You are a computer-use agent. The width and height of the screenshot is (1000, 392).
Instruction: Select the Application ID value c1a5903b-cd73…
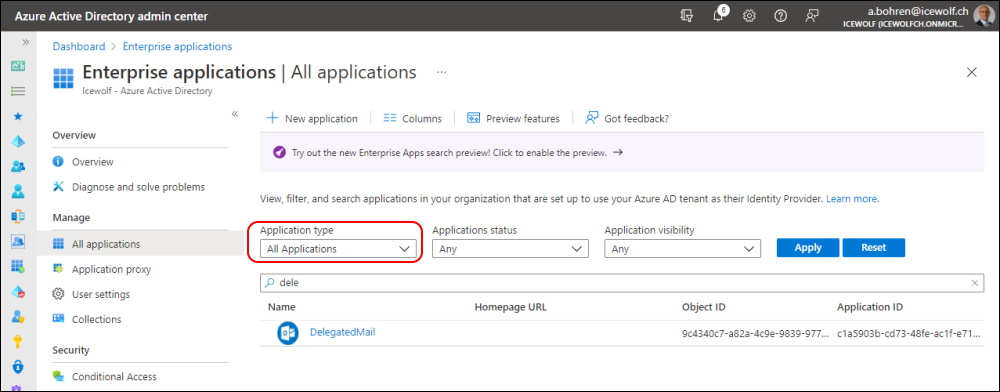[910, 334]
